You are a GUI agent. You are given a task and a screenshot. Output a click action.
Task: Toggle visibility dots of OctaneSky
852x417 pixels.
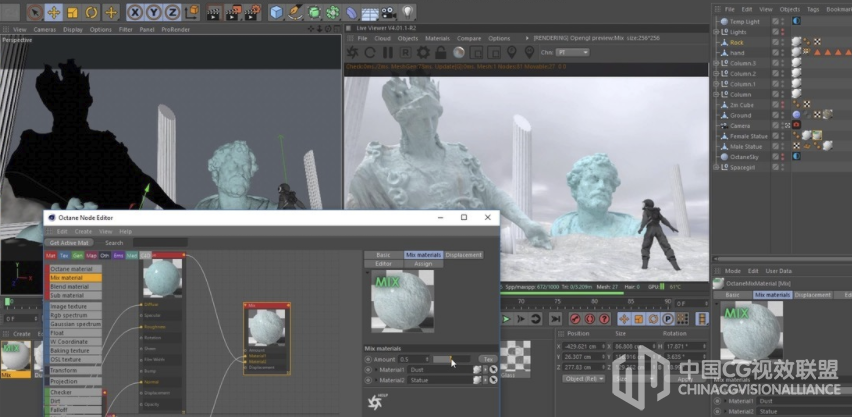pyautogui.click(x=782, y=157)
